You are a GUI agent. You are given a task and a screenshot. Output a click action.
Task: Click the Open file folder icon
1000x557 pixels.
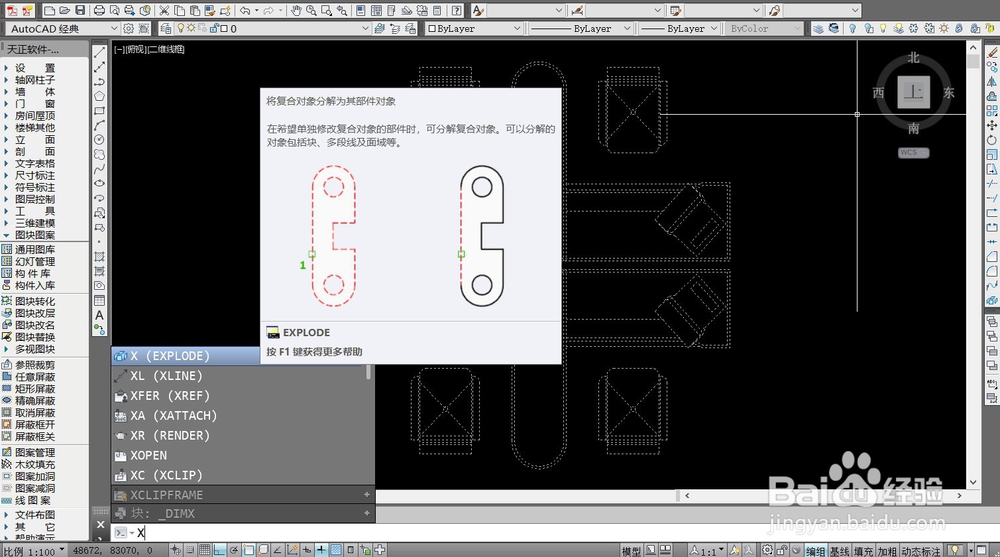64,10
